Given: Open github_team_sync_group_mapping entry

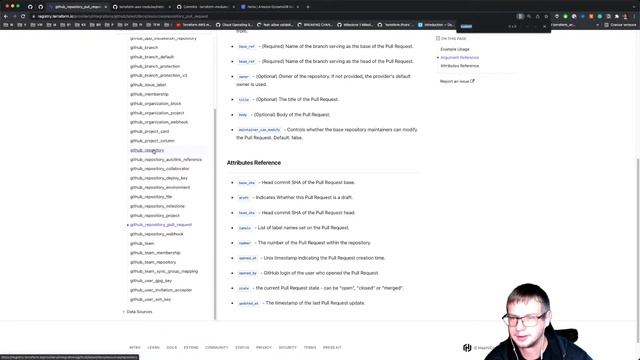Looking at the screenshot, I should tap(164, 271).
